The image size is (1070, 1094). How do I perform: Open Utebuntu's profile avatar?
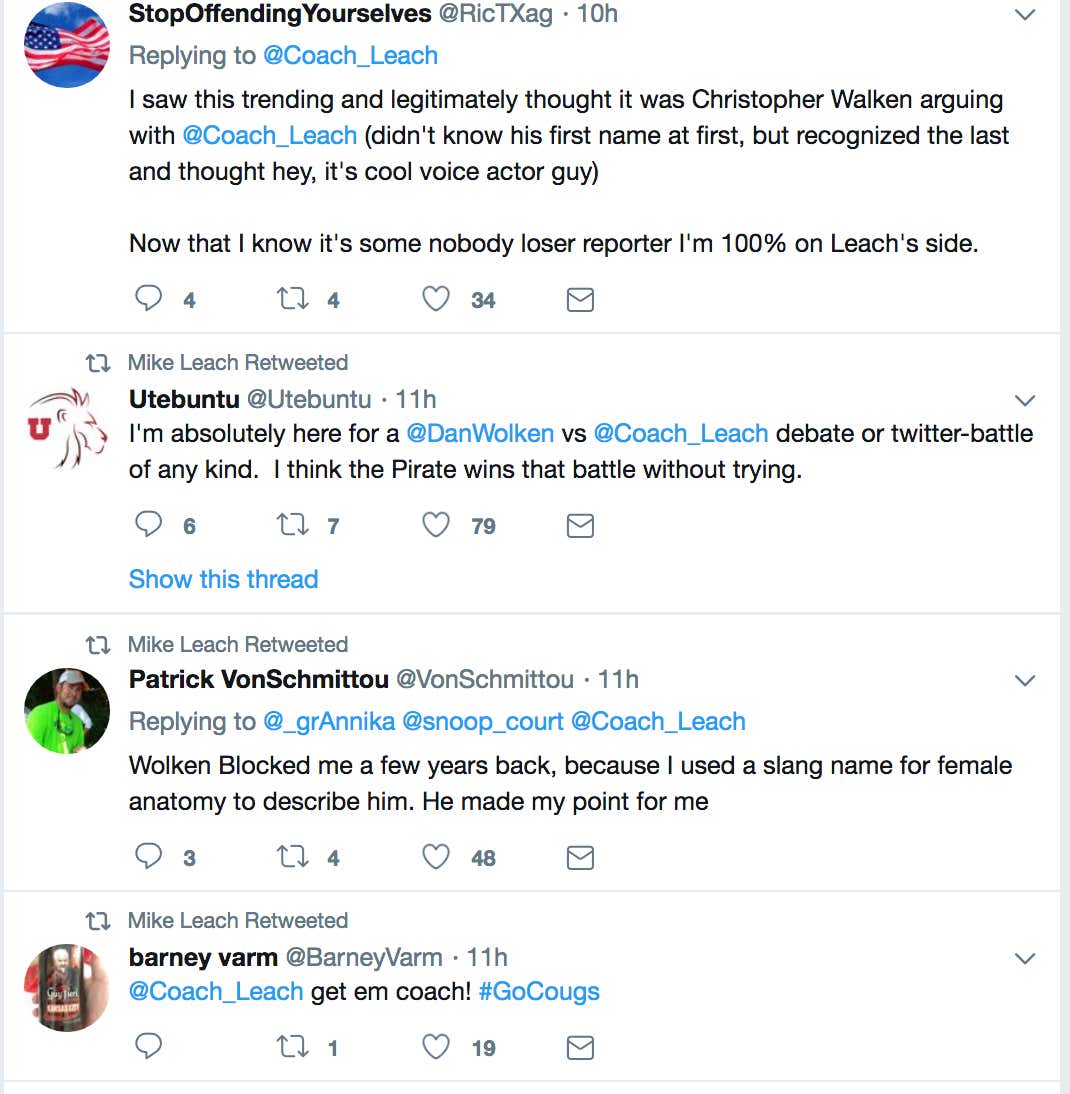click(x=67, y=428)
